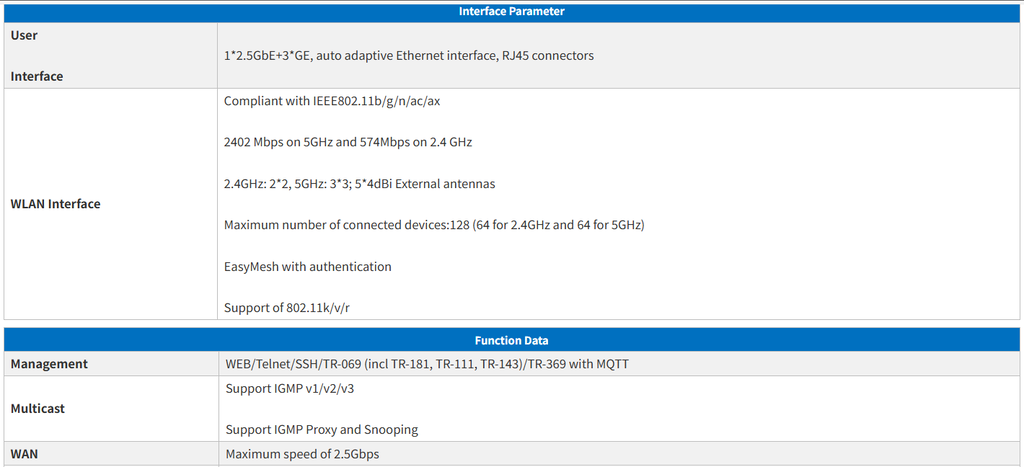This screenshot has width=1024, height=467.
Task: Click the IGMP Proxy and Snooping line
Action: point(321,430)
